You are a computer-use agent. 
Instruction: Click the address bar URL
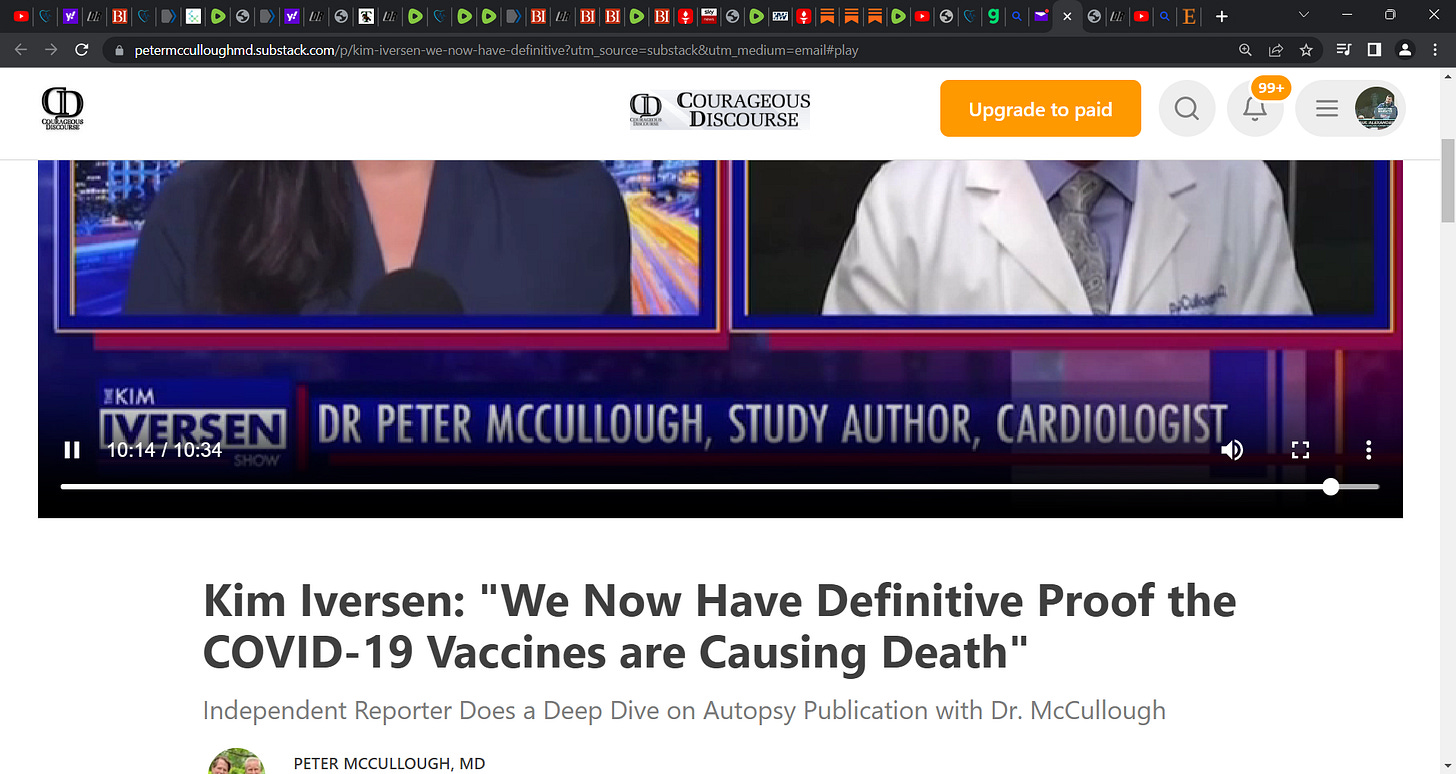[496, 50]
